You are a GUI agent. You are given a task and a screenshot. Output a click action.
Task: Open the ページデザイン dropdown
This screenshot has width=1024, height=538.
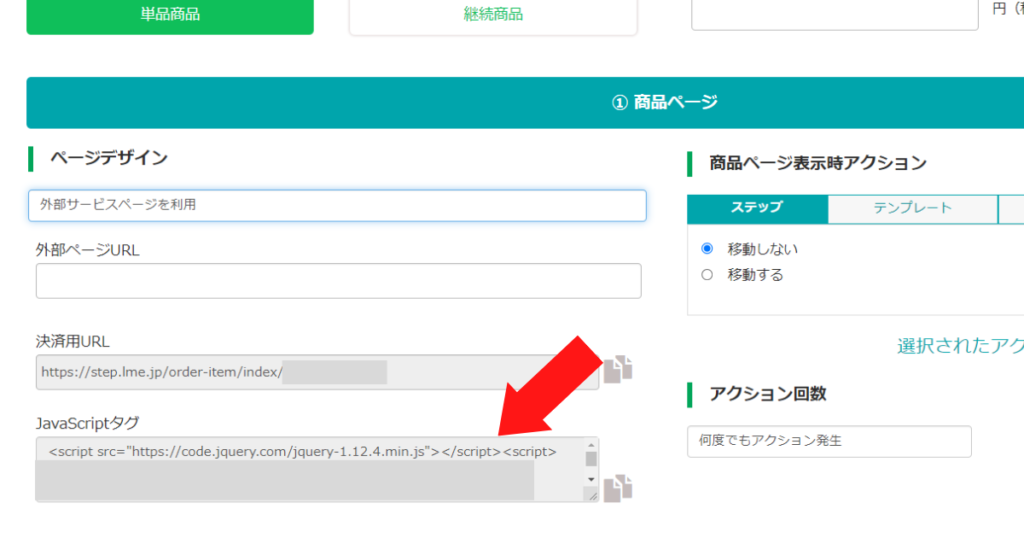click(338, 205)
